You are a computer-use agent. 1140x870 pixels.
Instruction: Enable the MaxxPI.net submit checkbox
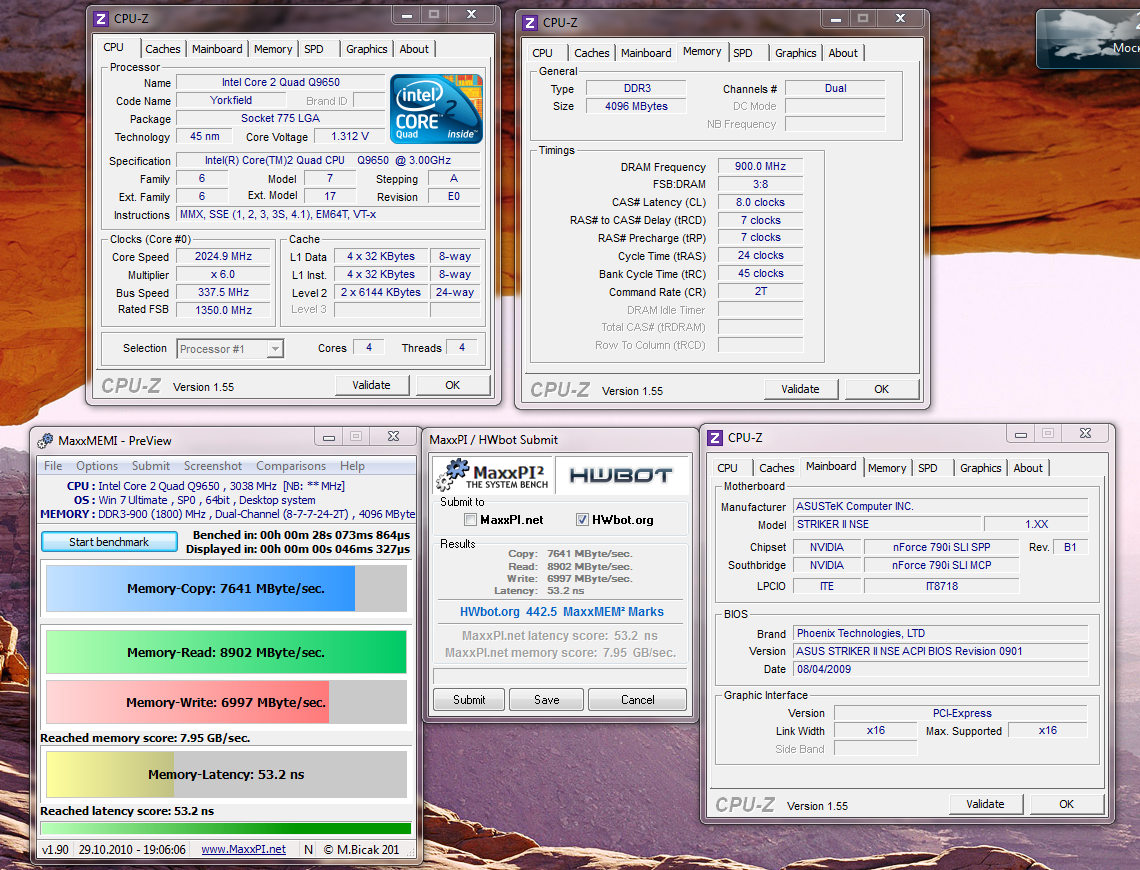pyautogui.click(x=470, y=520)
